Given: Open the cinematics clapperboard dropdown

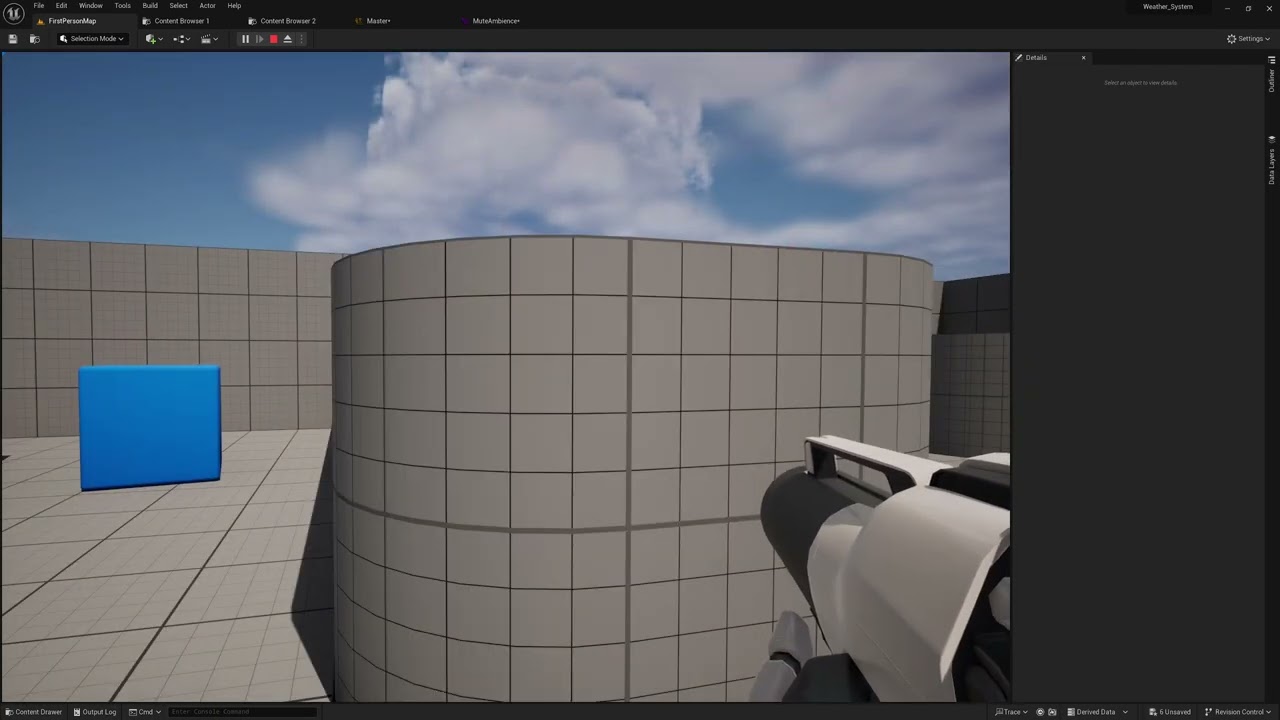Looking at the screenshot, I should [209, 39].
